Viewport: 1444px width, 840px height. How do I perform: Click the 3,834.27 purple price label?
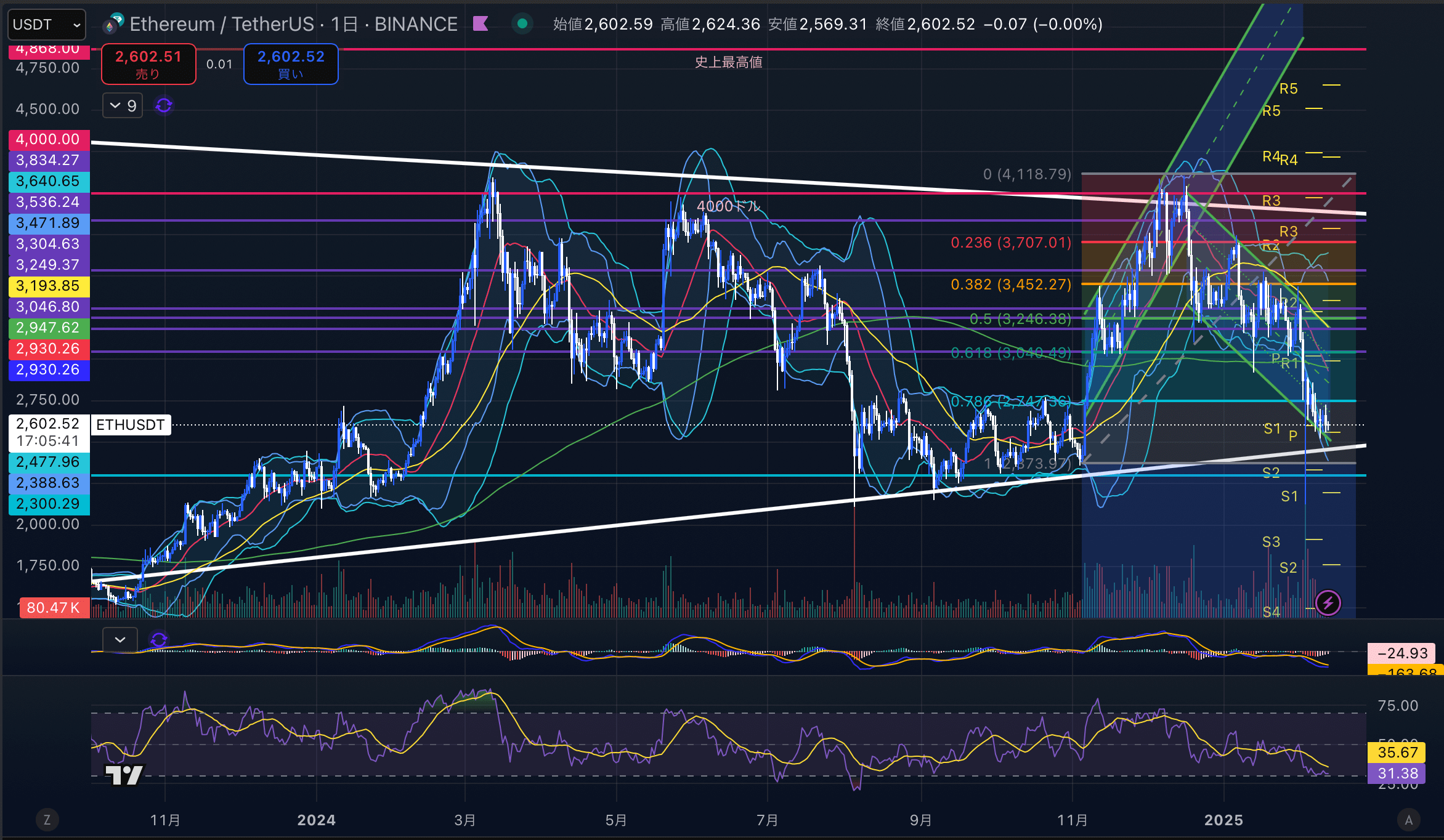pyautogui.click(x=49, y=160)
